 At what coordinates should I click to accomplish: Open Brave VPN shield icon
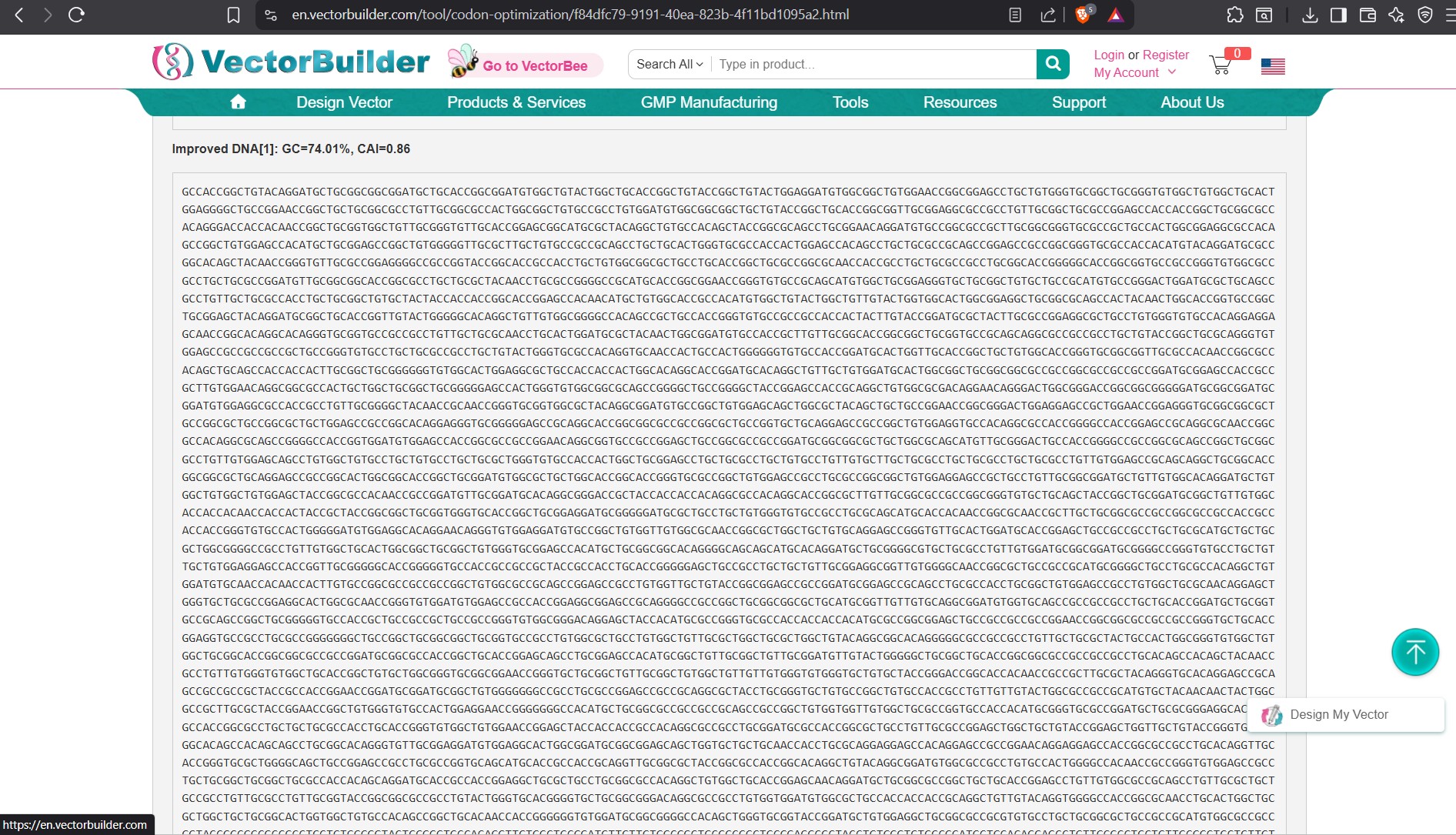(x=1425, y=15)
